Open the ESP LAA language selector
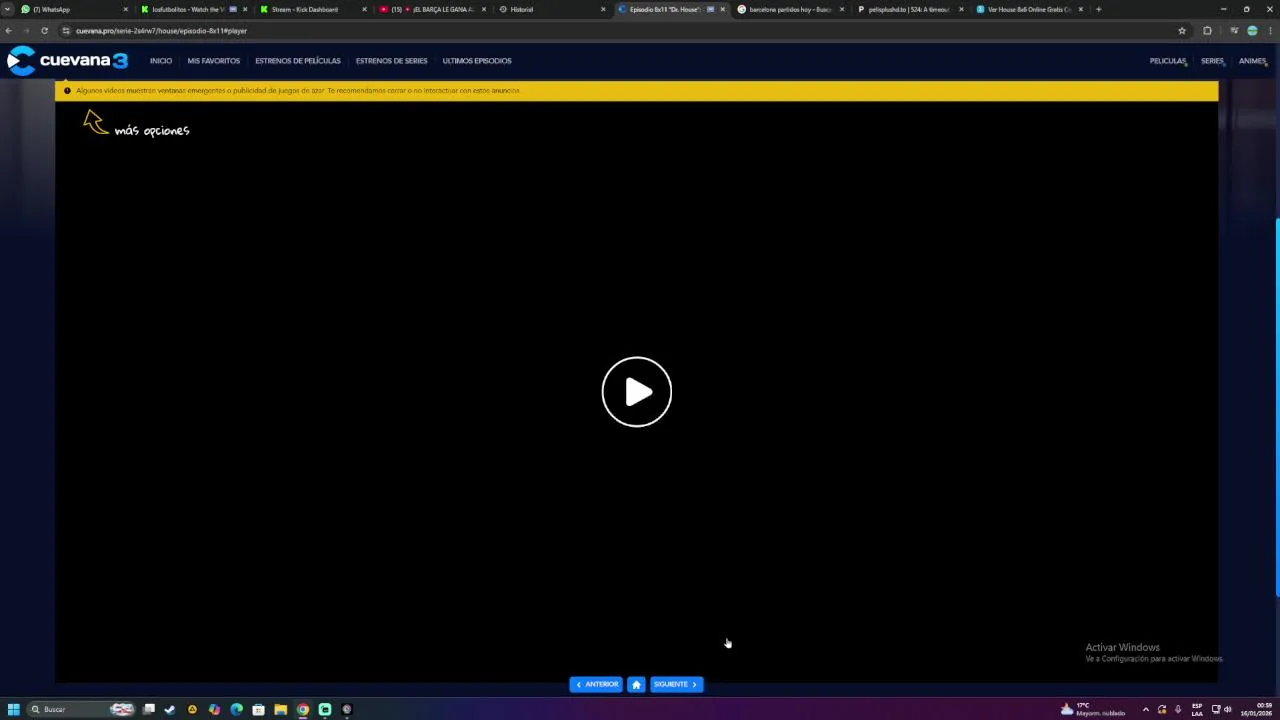1280x720 pixels. 1197,709
